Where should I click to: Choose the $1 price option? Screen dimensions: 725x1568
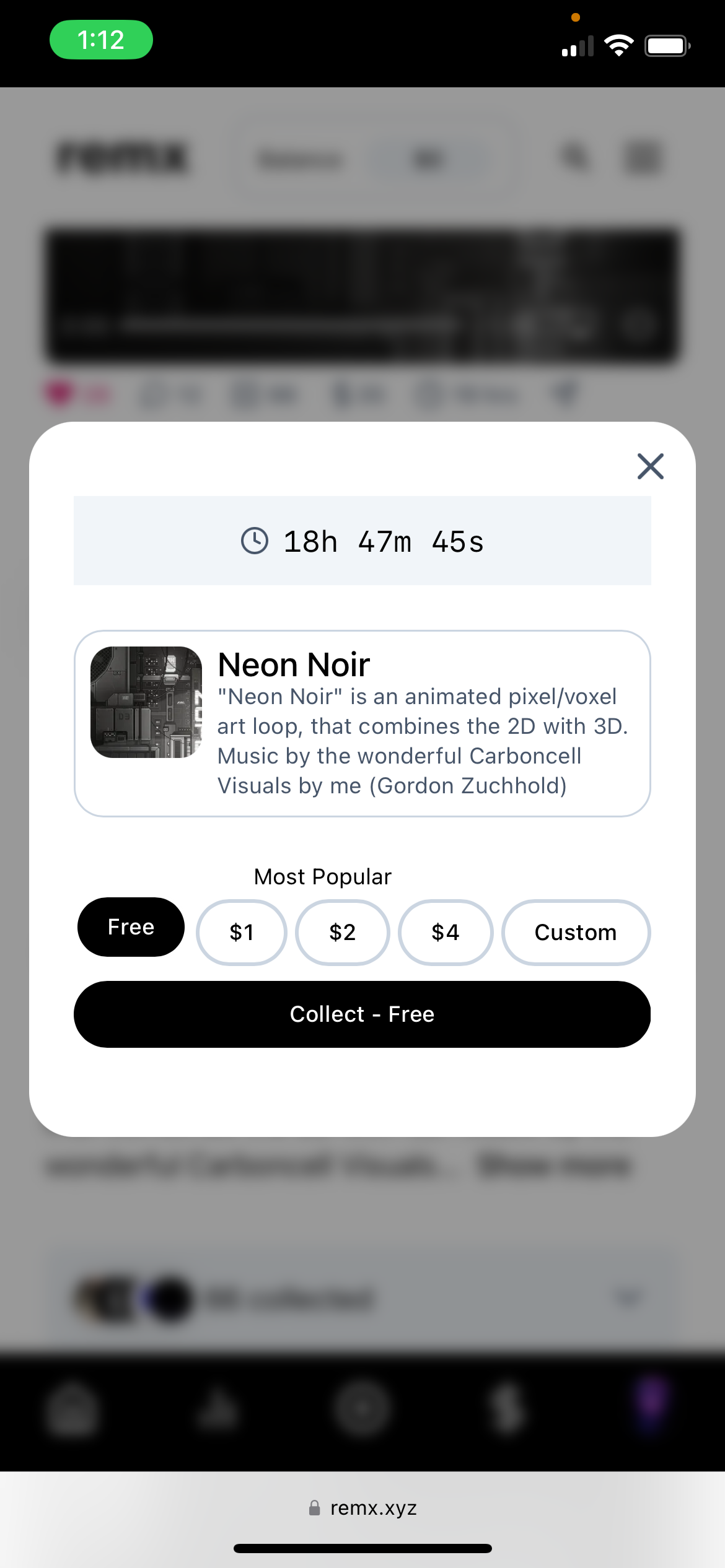tap(242, 932)
